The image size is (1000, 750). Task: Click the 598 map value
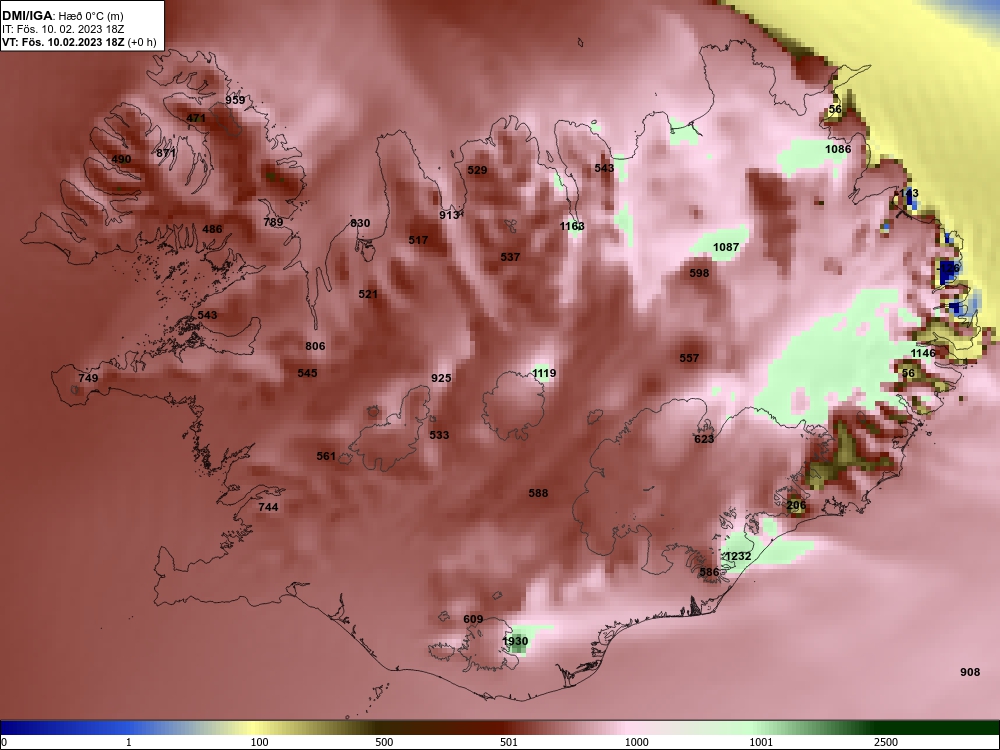point(700,274)
